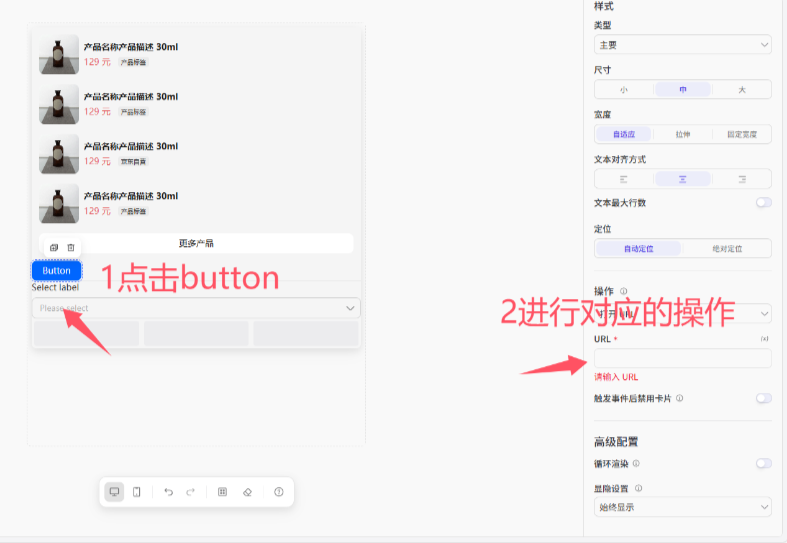Switch to mobile preview mode icon
This screenshot has height=543, width=787.
pos(137,492)
